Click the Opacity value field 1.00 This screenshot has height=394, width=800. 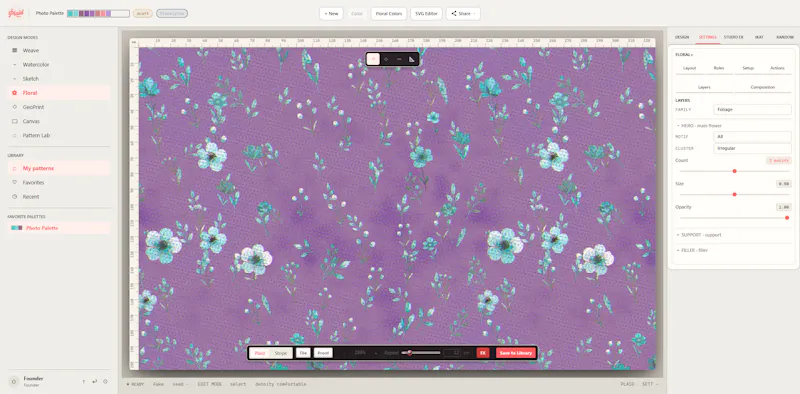(784, 207)
